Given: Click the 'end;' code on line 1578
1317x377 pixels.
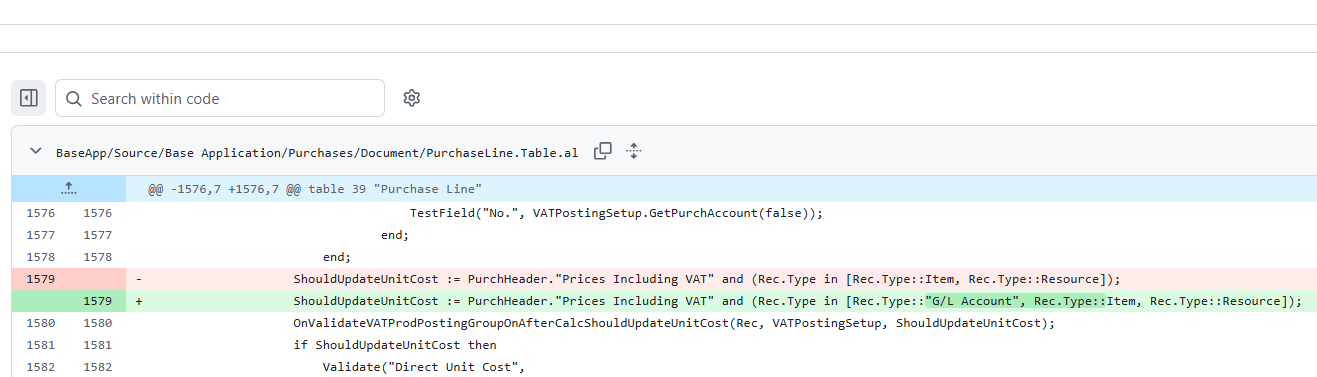Looking at the screenshot, I should (337, 257).
